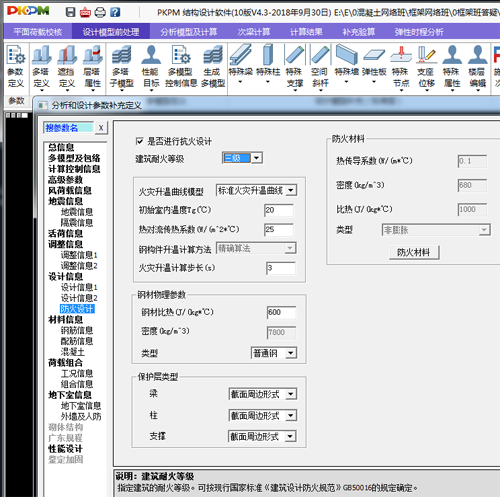Select 特殊支撑 special brace tool
Screen dimensions: 500x497
[x=295, y=67]
